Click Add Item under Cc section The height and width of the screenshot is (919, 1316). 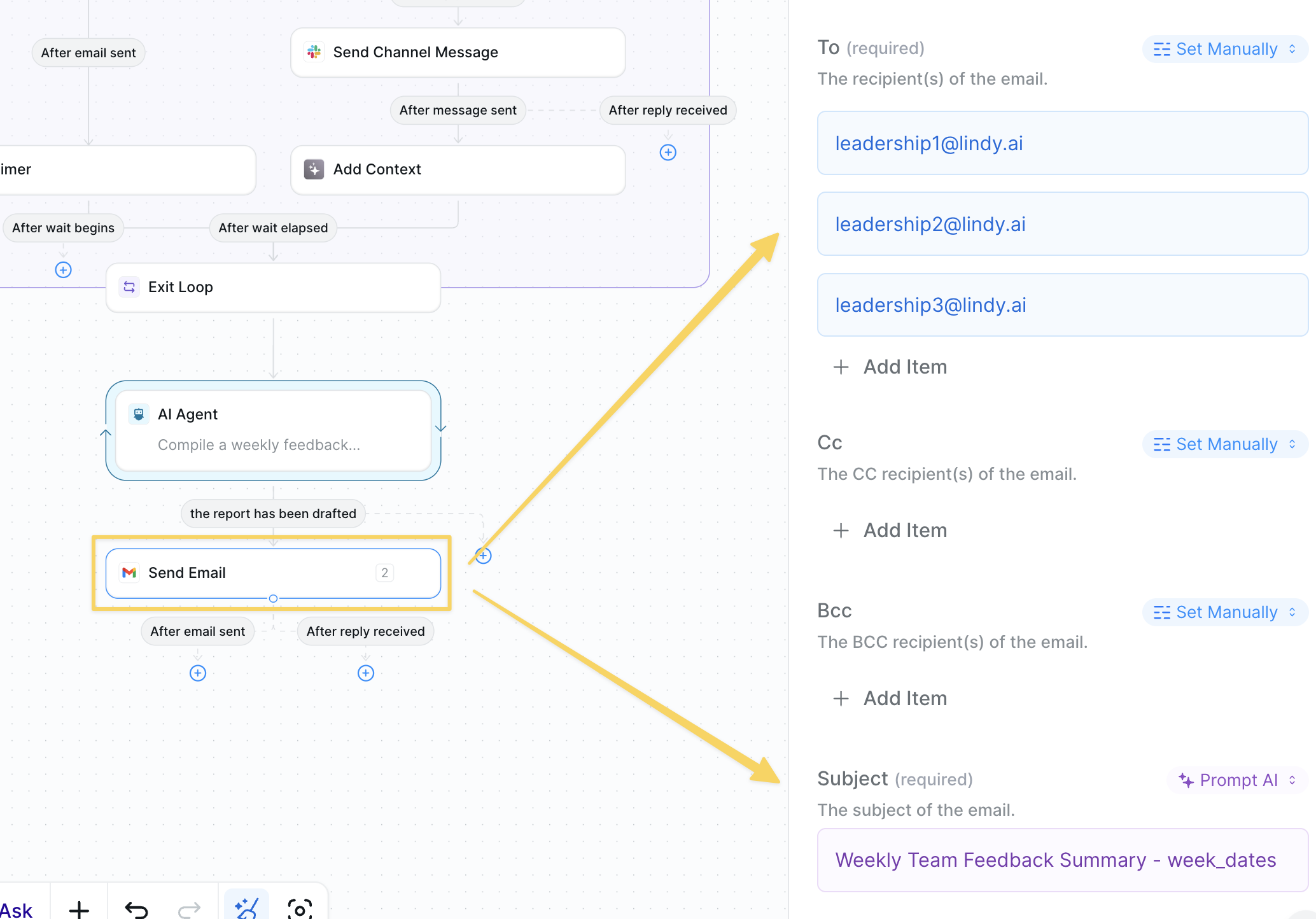pos(891,530)
